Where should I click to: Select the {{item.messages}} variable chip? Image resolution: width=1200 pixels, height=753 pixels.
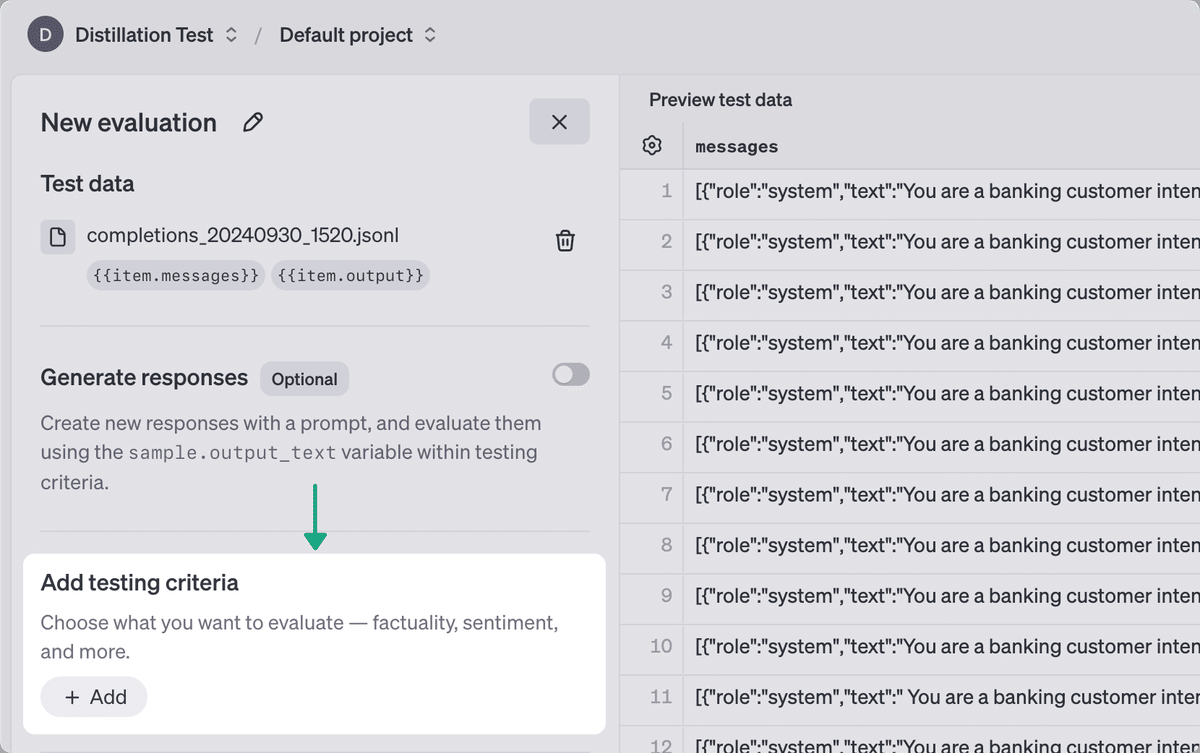pyautogui.click(x=175, y=275)
